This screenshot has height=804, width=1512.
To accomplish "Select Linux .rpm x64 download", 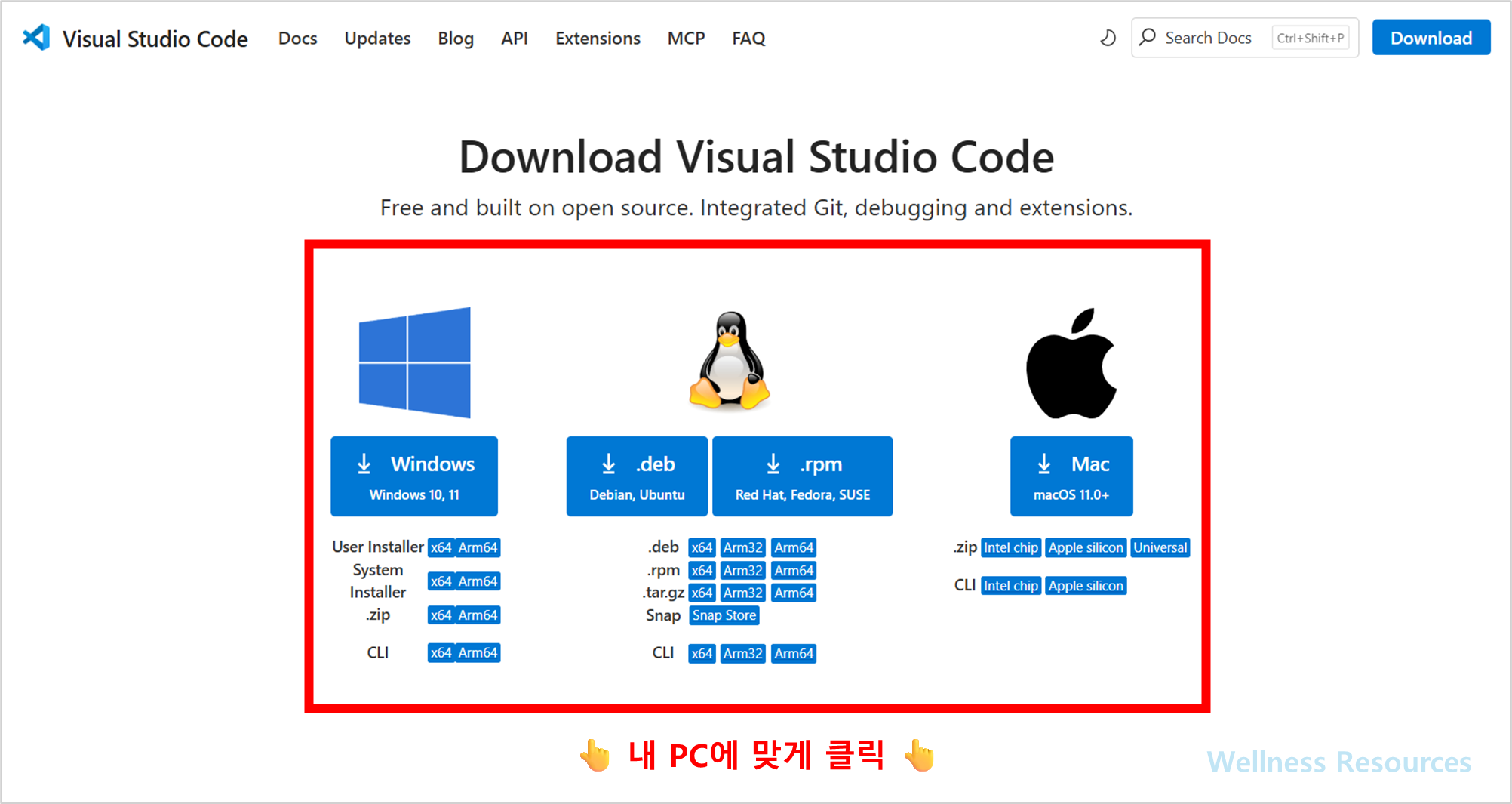I will click(702, 571).
